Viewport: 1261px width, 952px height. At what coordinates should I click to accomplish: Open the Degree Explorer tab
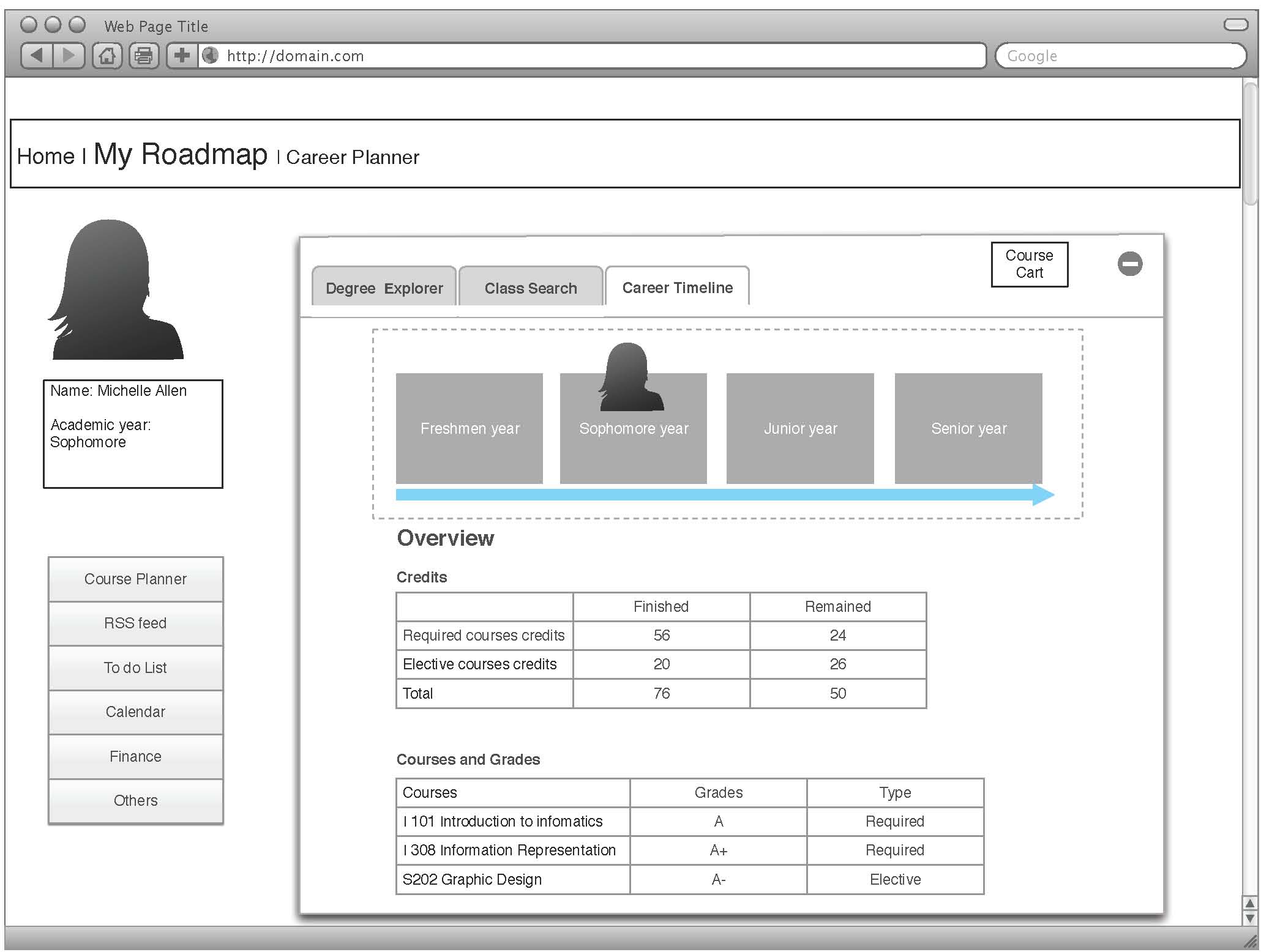pos(384,287)
